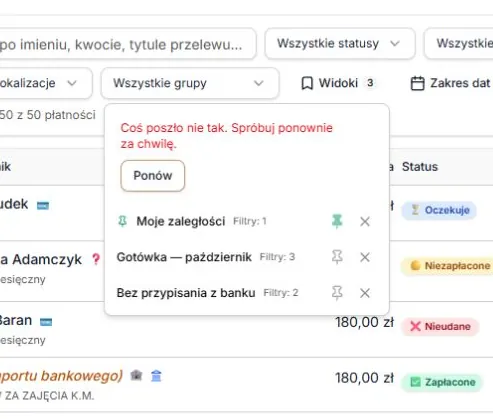Image resolution: width=493 pixels, height=419 pixels.
Task: Click the Ponów retry button
Action: (153, 176)
